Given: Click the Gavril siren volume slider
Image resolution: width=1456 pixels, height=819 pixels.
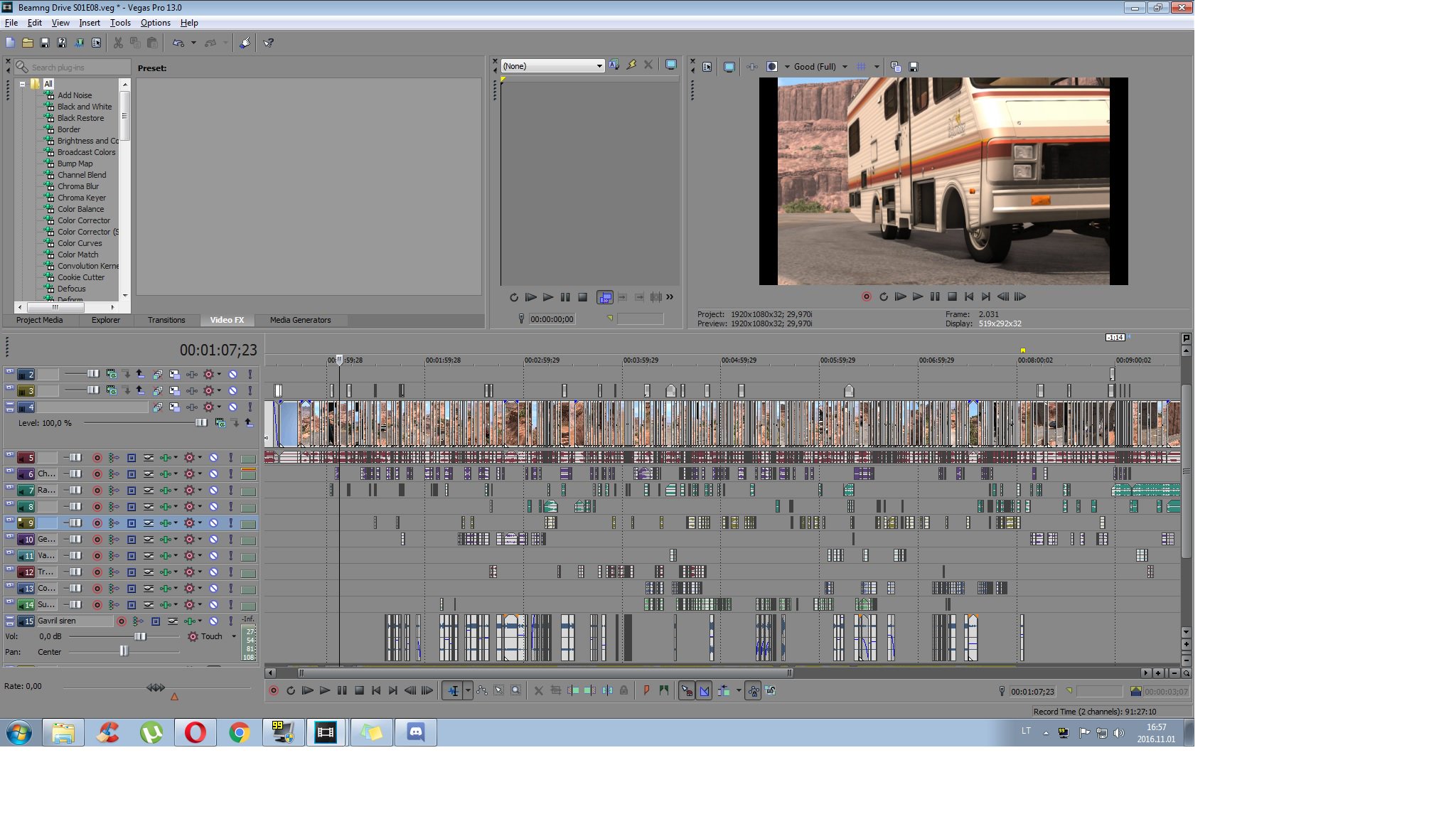Looking at the screenshot, I should pyautogui.click(x=140, y=636).
